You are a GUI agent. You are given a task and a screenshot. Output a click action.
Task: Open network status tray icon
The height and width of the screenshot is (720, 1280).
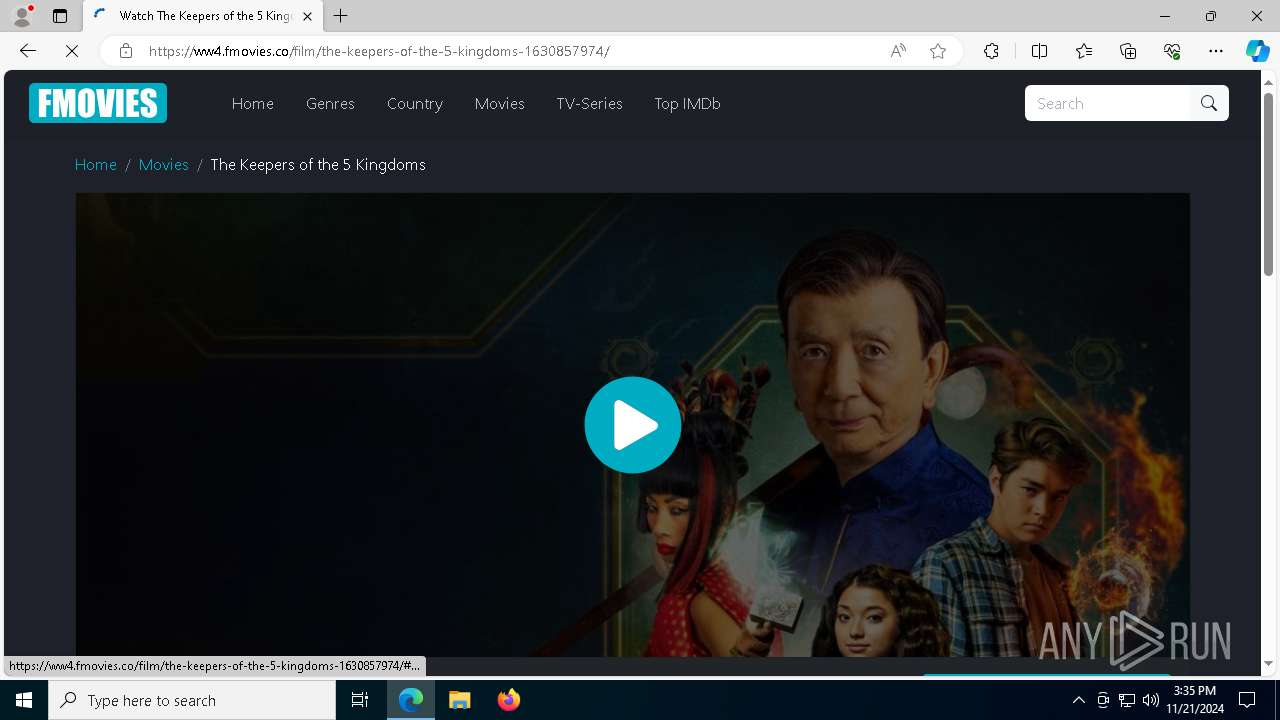pos(1126,700)
